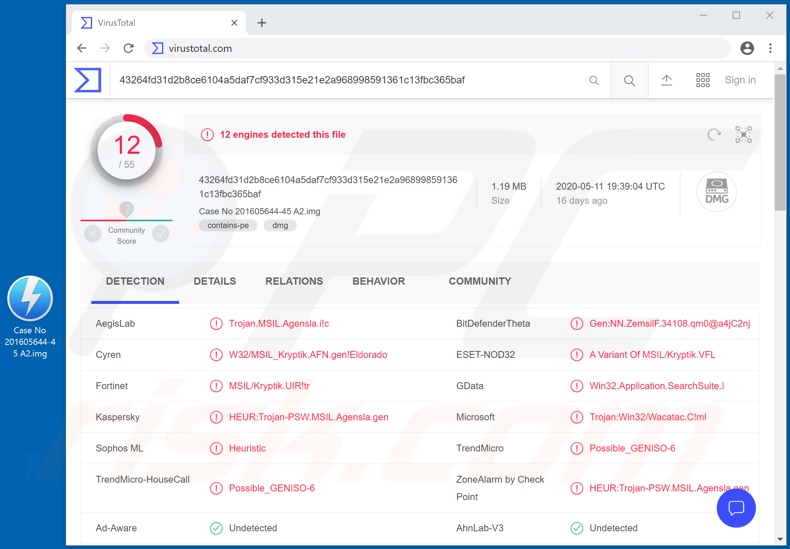Open Chrome three-dot menu
790x549 pixels.
click(770, 48)
